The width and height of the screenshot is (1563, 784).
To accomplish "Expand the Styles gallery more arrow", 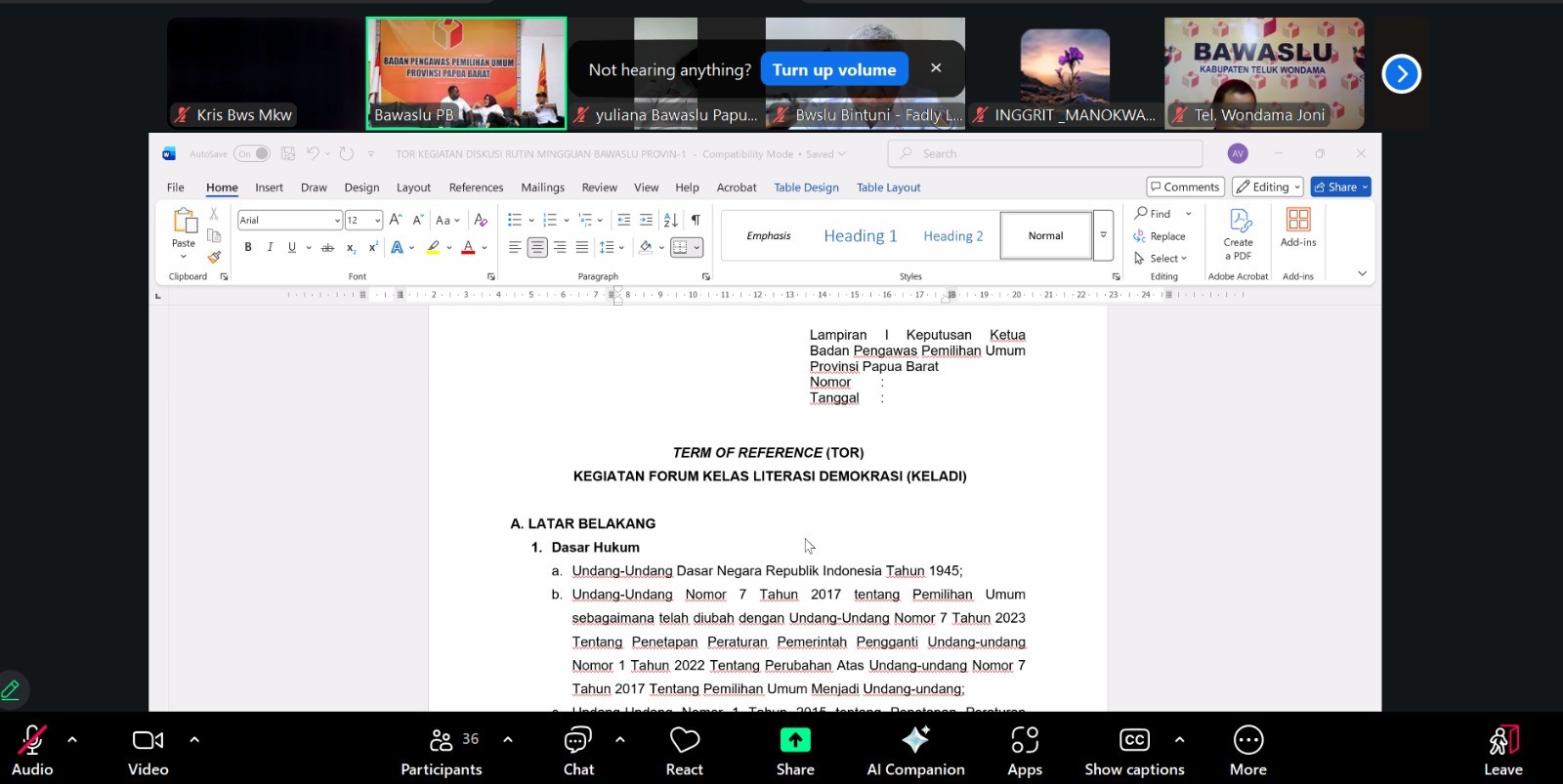I will [1103, 235].
